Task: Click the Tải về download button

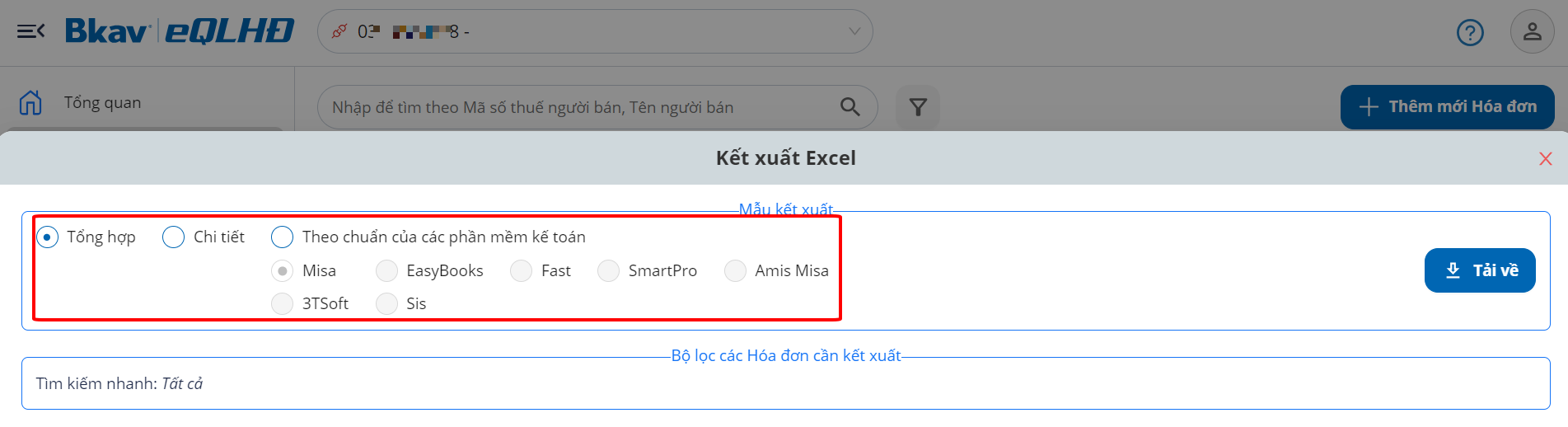Action: click(1480, 270)
